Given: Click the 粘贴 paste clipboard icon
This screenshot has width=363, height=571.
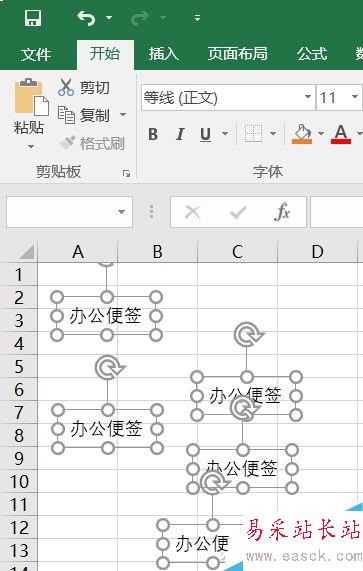Looking at the screenshot, I should [31, 97].
